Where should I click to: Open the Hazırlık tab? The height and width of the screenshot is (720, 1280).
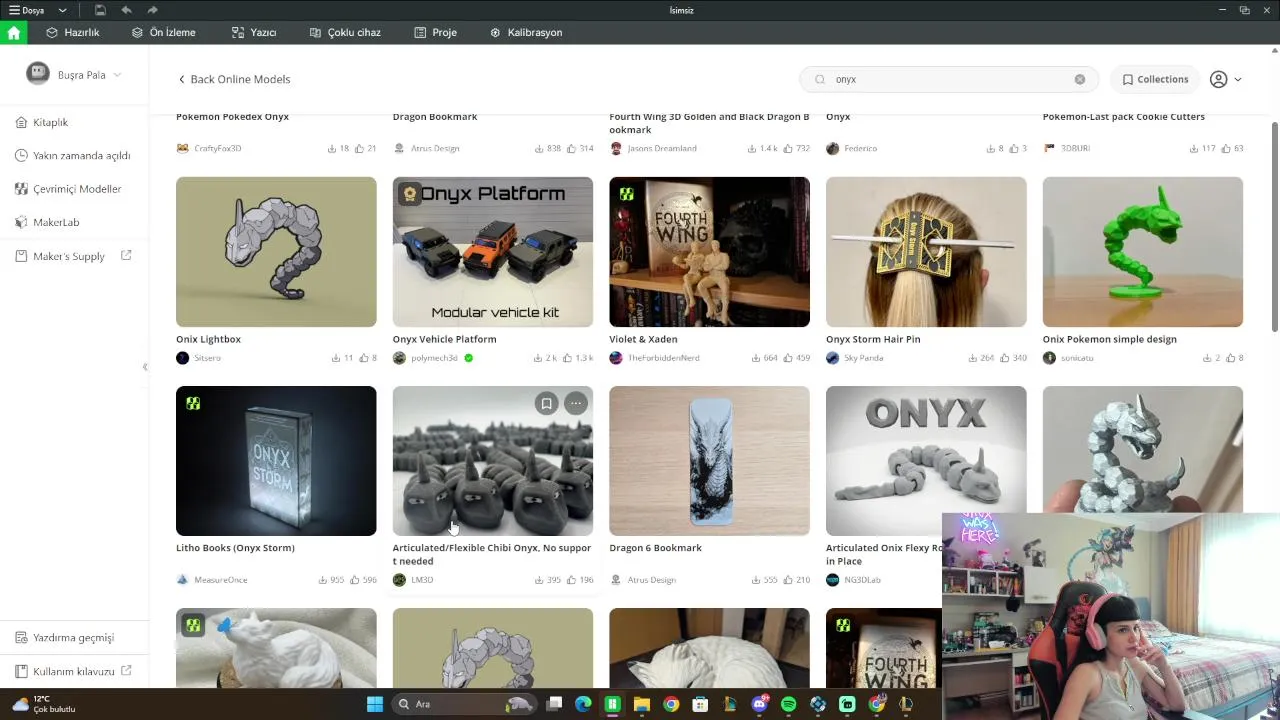click(x=72, y=32)
